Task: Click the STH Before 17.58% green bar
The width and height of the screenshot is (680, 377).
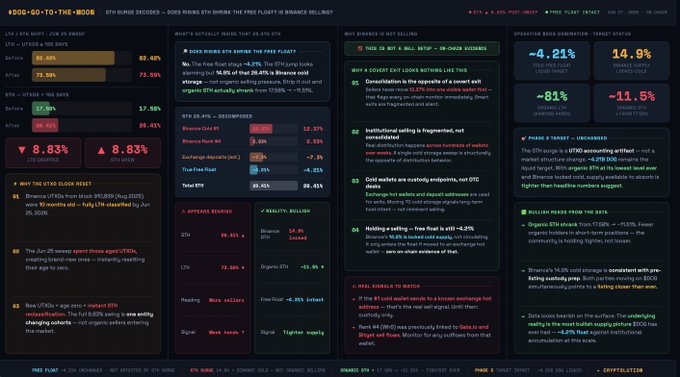Action: pos(41,108)
